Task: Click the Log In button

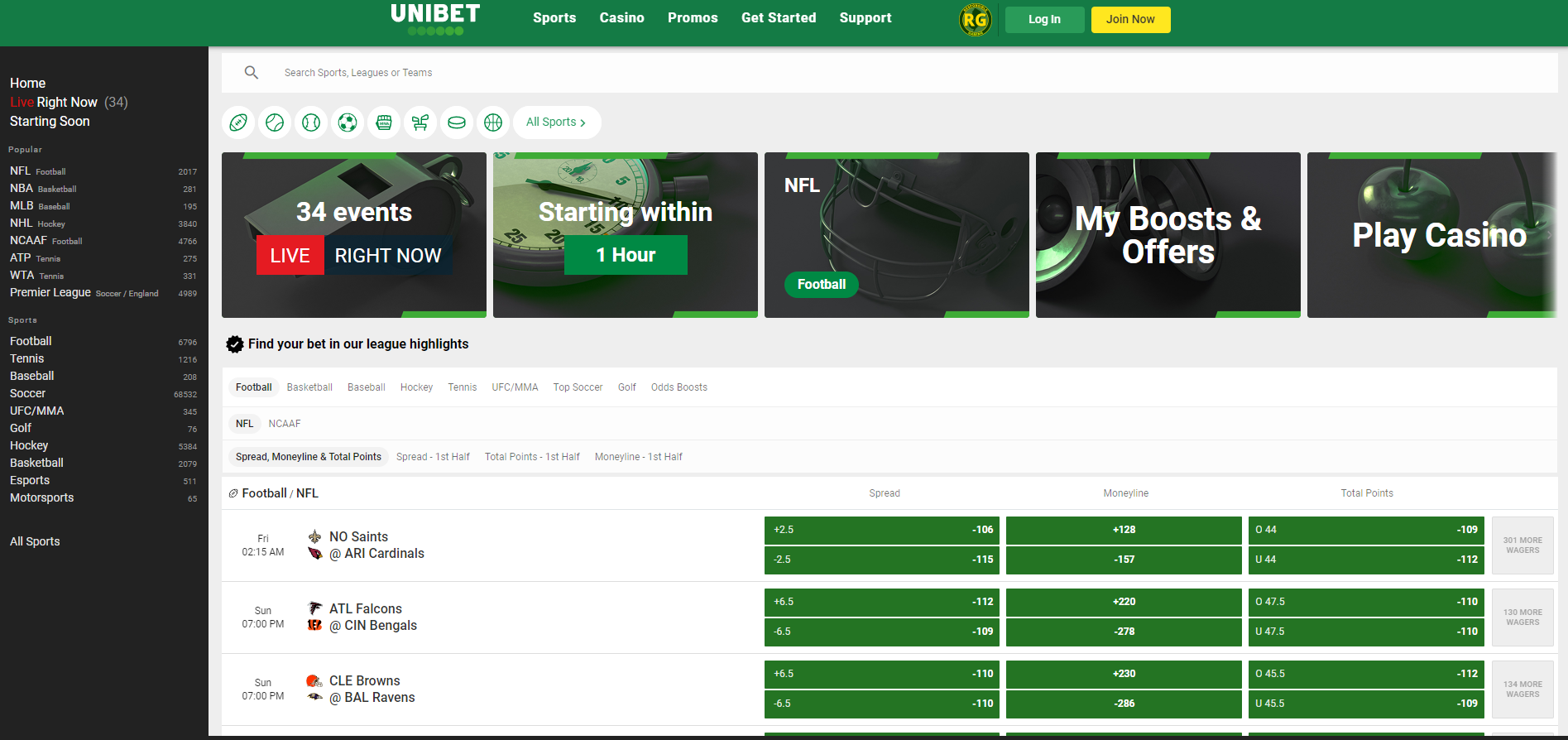Action: tap(1044, 20)
